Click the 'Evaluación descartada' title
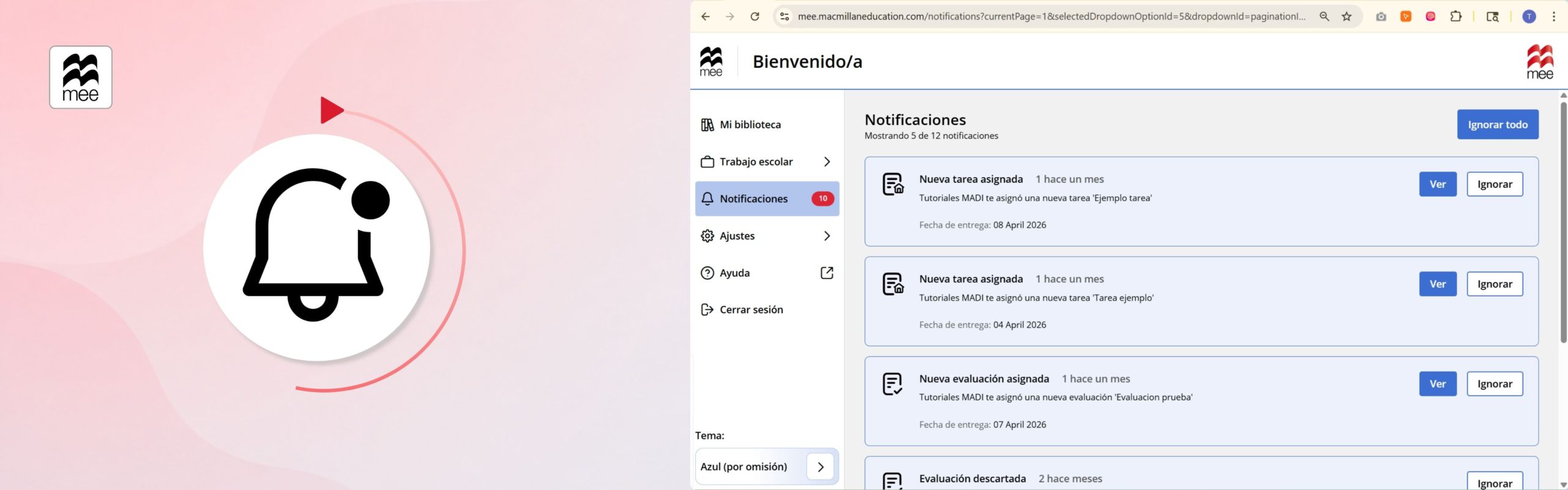 tap(972, 479)
